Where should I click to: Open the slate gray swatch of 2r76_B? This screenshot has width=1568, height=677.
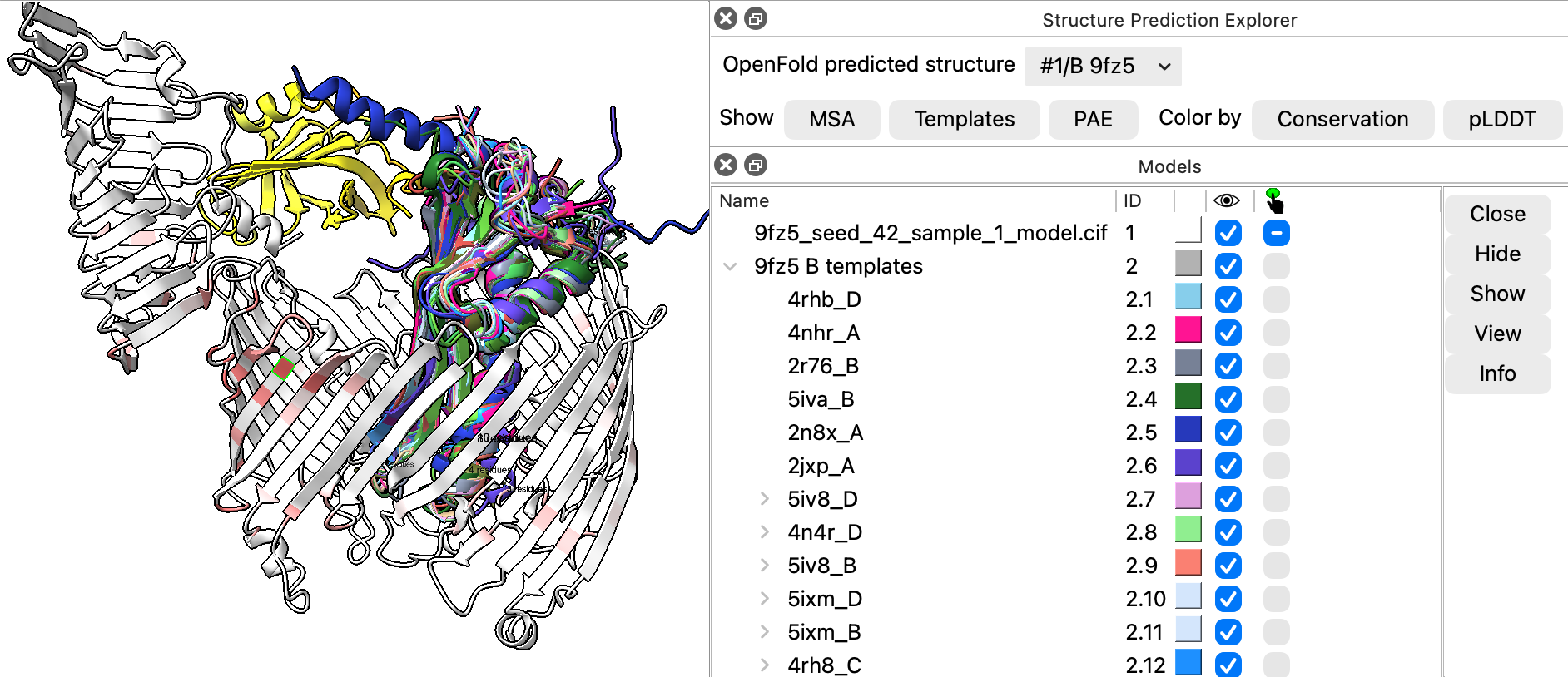pyautogui.click(x=1188, y=363)
